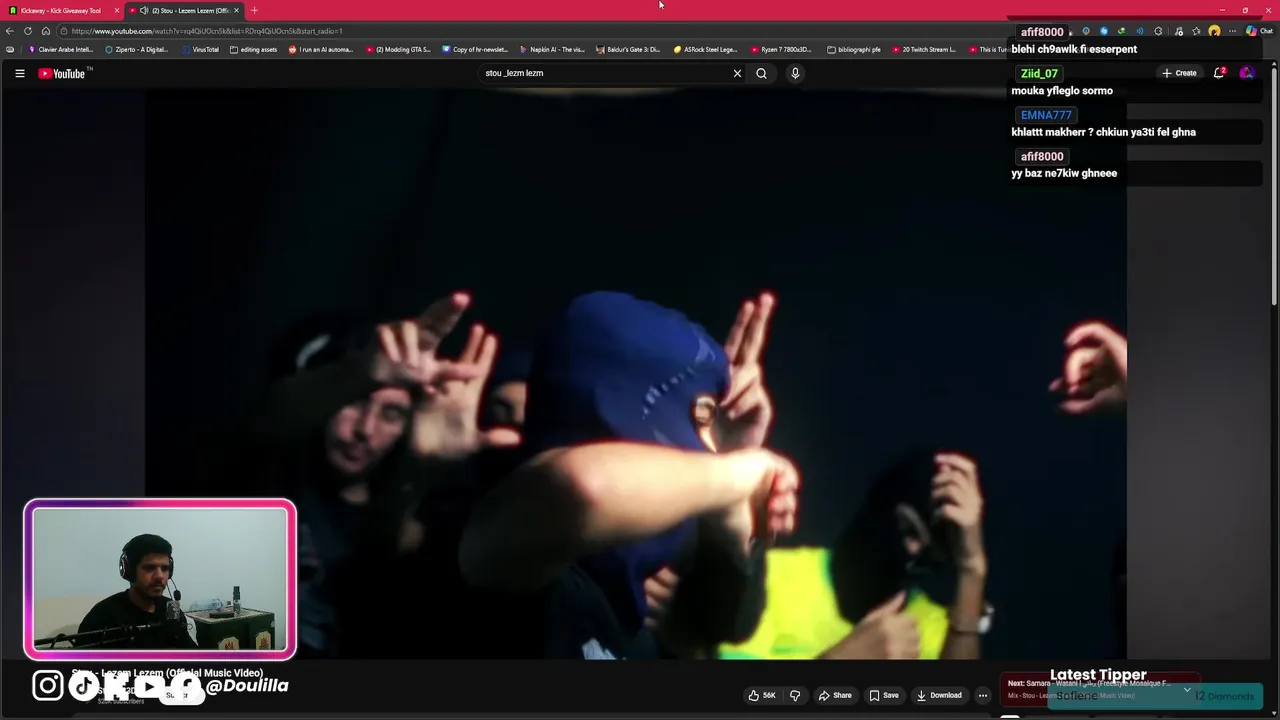1280x720 pixels.
Task: Close the Kickaway Giveaway Tool tab
Action: click(117, 10)
